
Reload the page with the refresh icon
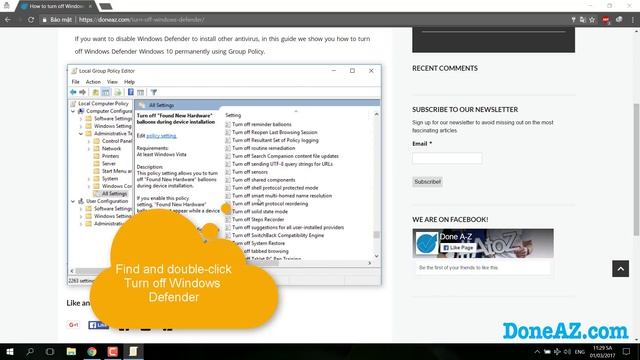pyautogui.click(x=31, y=19)
